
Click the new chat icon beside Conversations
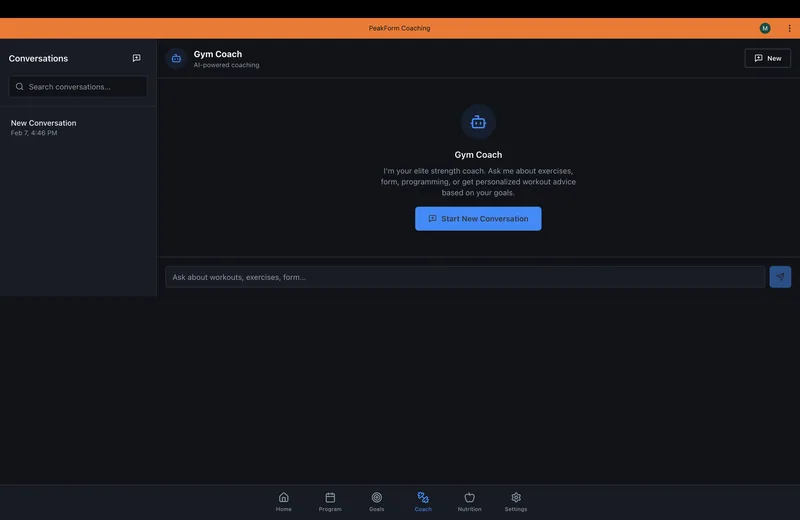coord(136,58)
